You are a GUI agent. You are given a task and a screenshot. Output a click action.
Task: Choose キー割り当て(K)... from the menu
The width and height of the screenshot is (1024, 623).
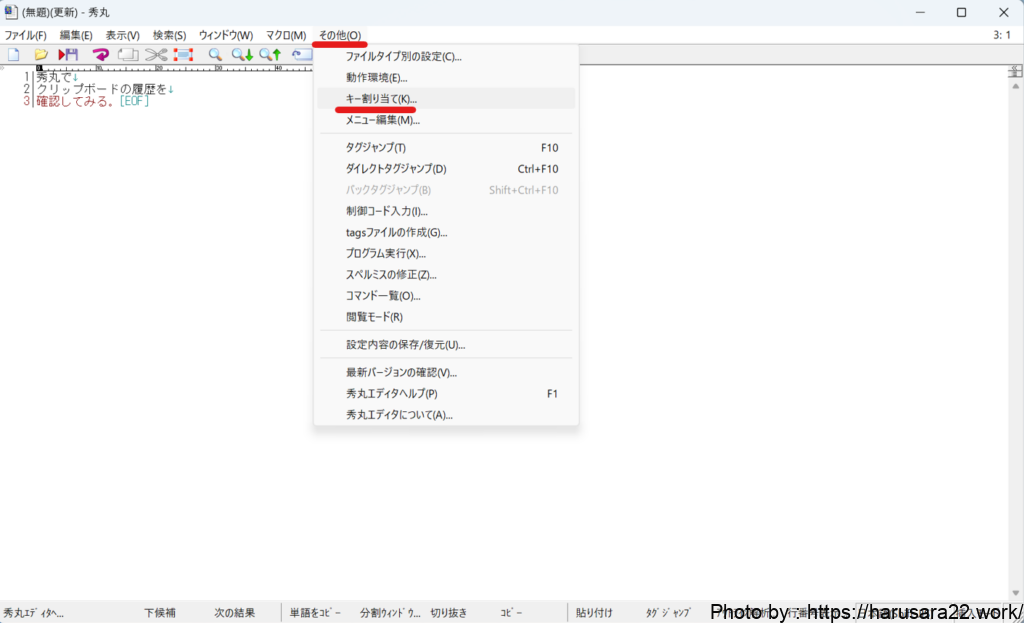tap(381, 99)
